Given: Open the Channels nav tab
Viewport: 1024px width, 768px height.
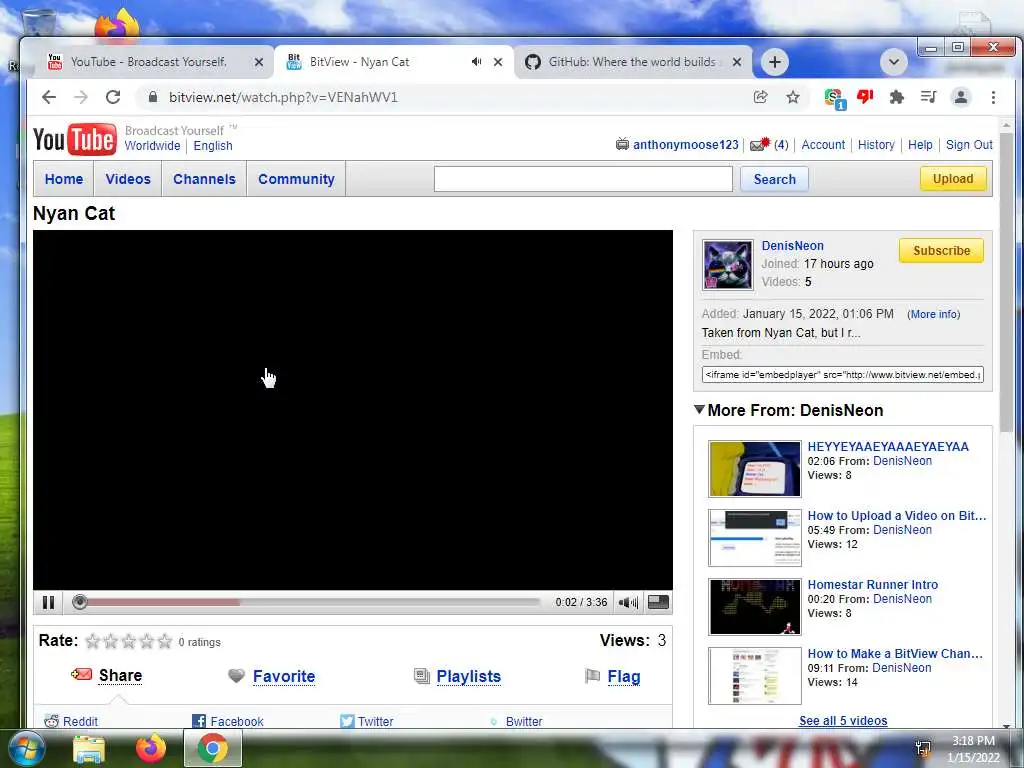Looking at the screenshot, I should [204, 179].
